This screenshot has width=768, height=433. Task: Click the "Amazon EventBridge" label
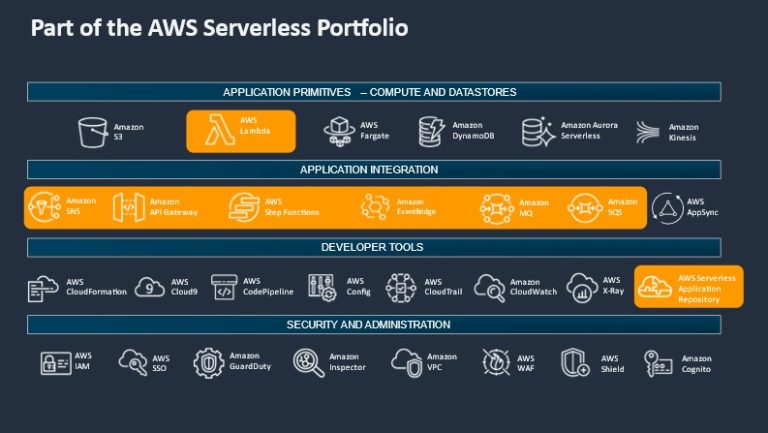click(x=416, y=207)
